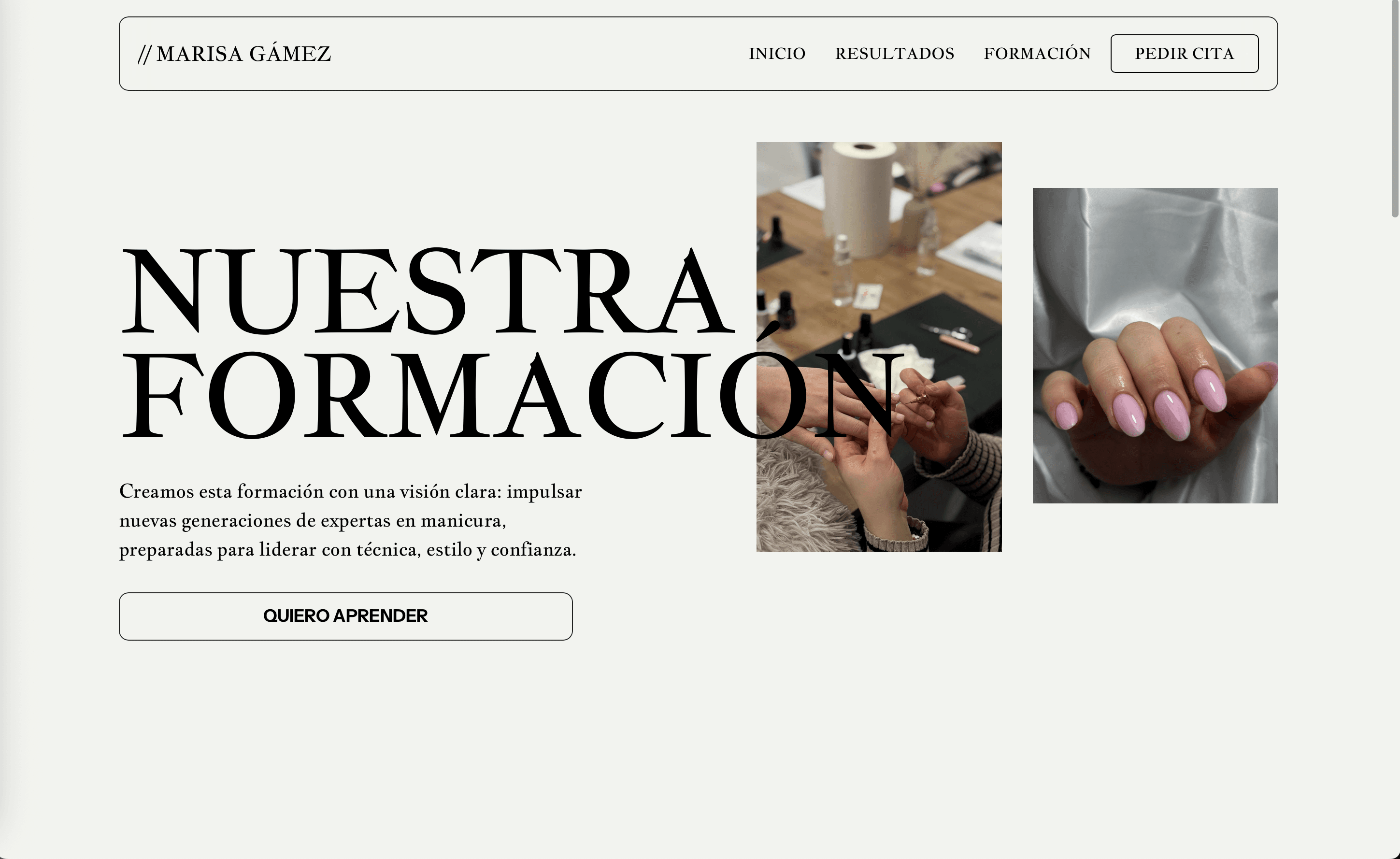The width and height of the screenshot is (1400, 859).
Task: Open the RESULTADOS menu item
Action: pyautogui.click(x=894, y=54)
